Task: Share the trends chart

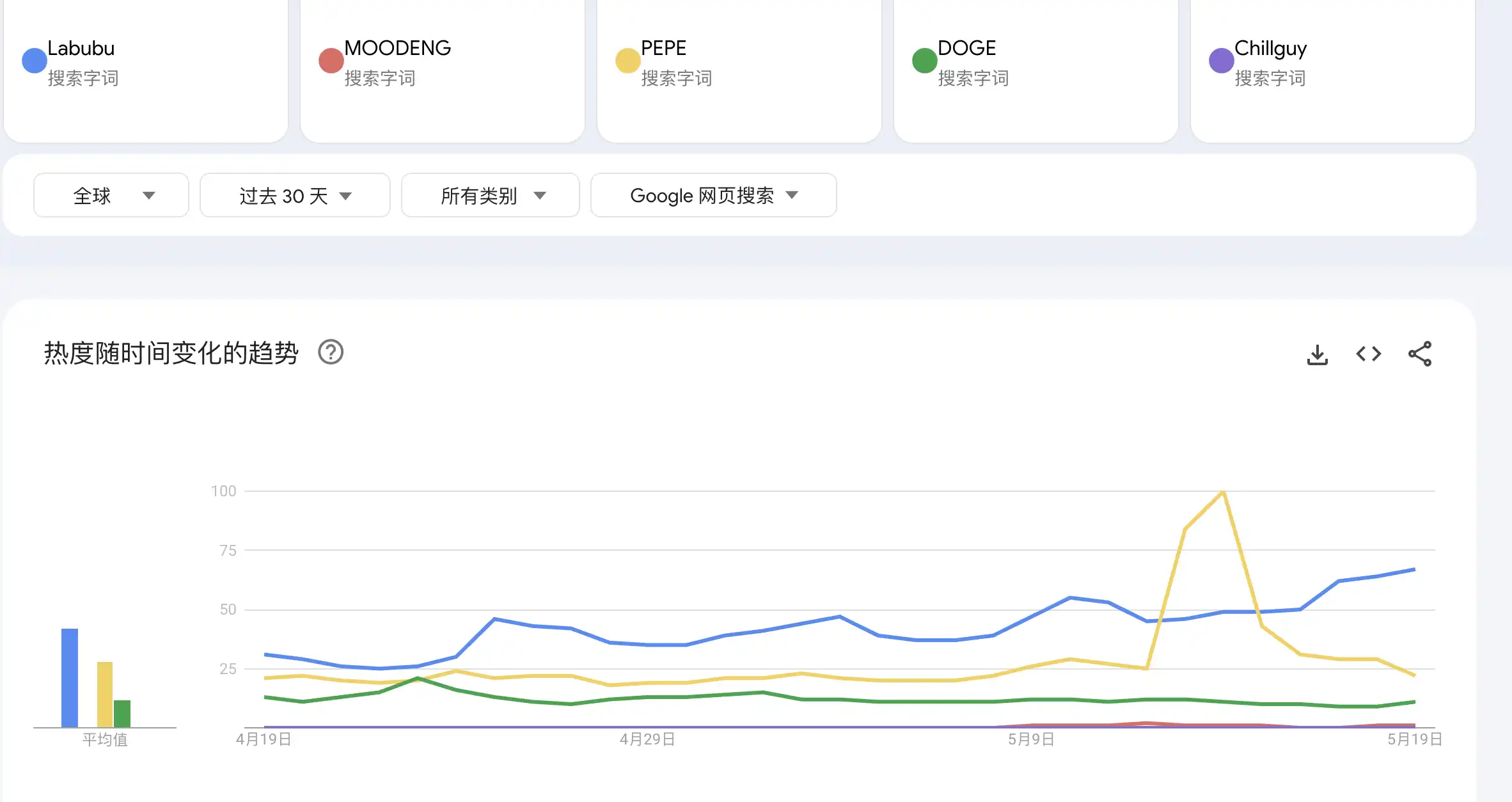Action: pos(1421,352)
